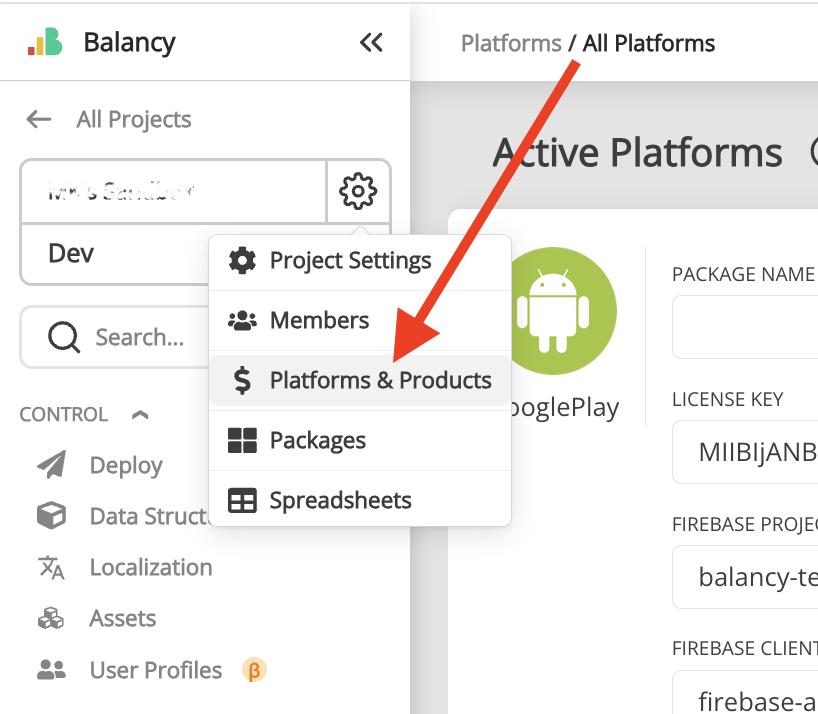The width and height of the screenshot is (818, 714).
Task: Select Spreadsheets menu item
Action: tap(359, 500)
